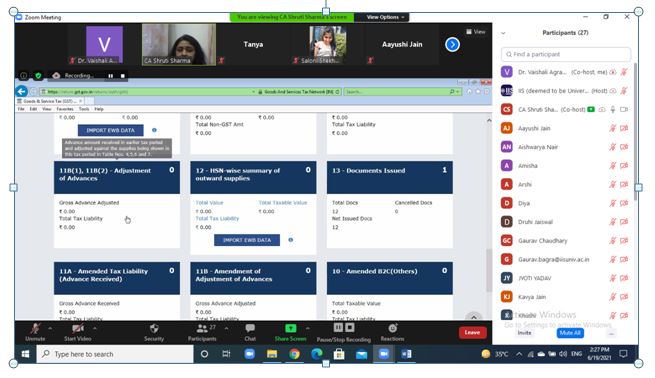Open Task View on the taskbar
655x378 pixels.
point(226,354)
